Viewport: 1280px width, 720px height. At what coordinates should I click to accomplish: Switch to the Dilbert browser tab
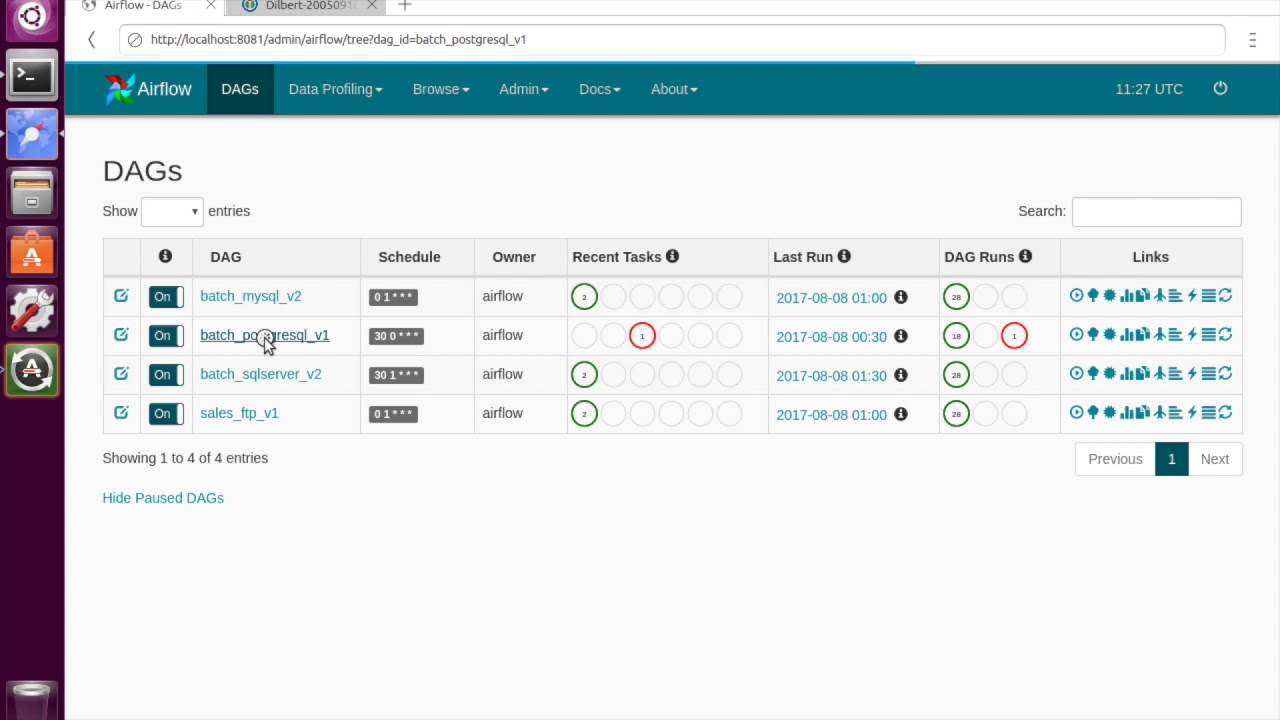(x=303, y=5)
